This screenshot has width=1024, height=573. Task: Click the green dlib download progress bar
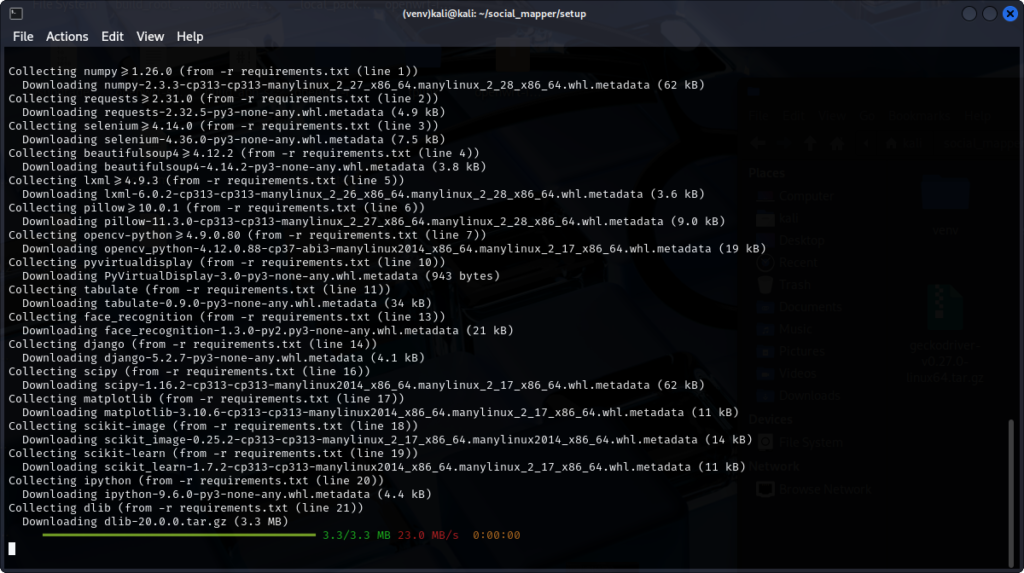click(x=178, y=535)
